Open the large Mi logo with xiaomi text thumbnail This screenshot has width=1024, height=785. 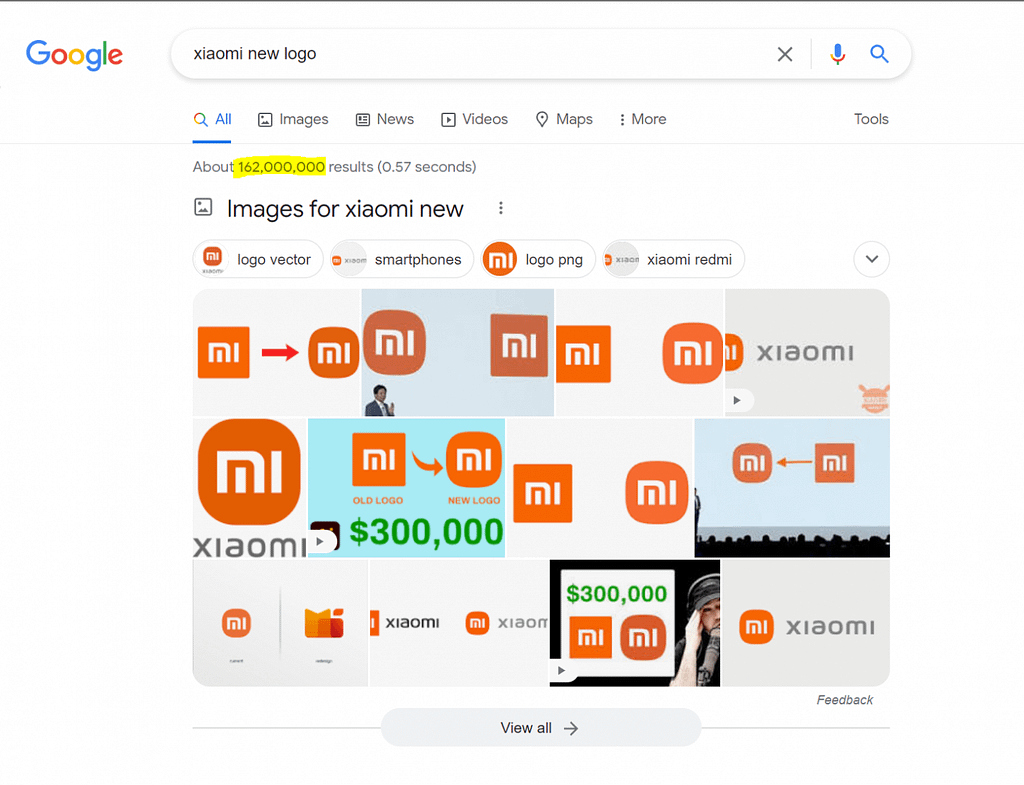coord(249,488)
